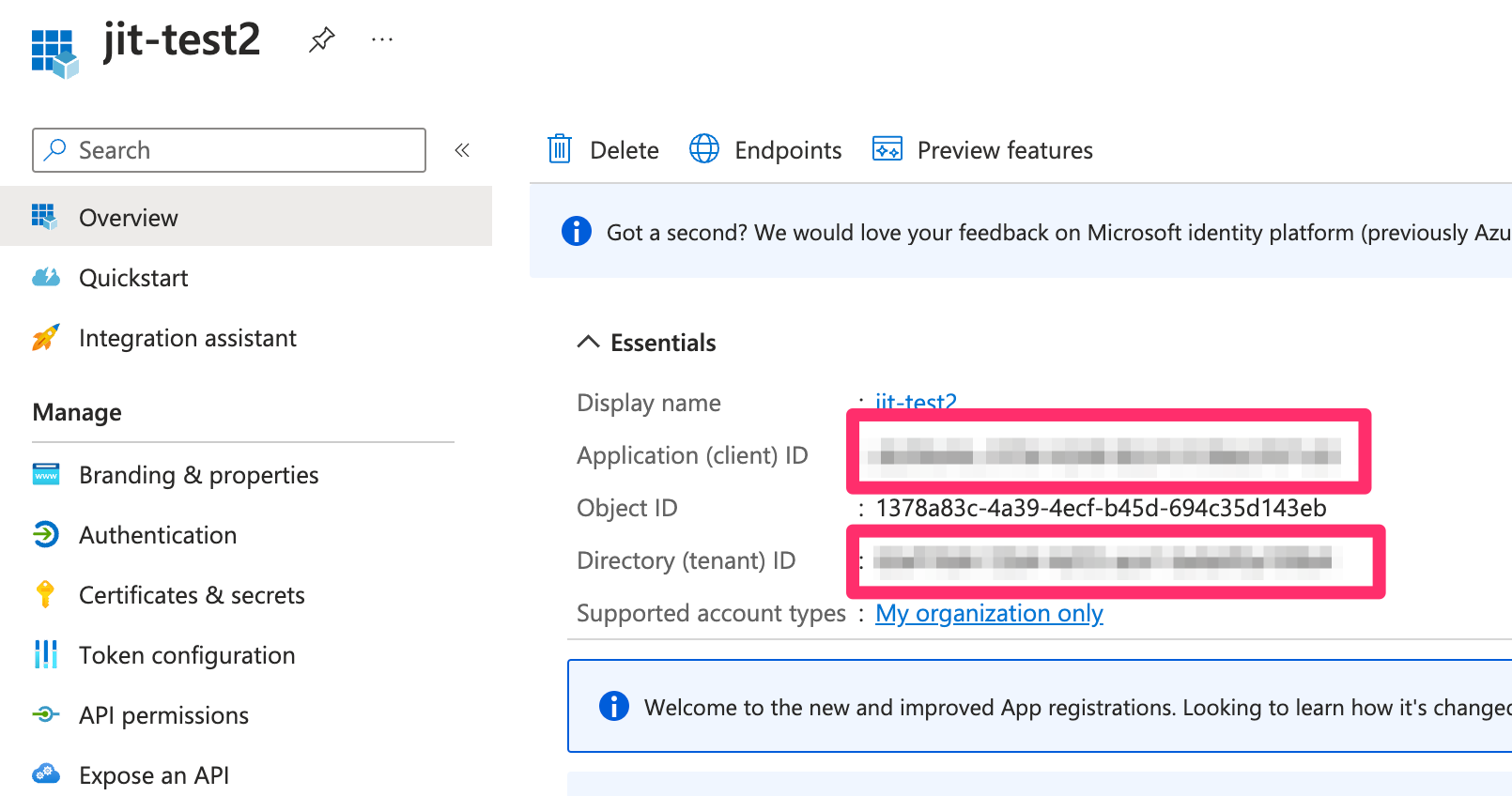Click the Authentication arrow icon
Screen dimensions: 1512x796
tap(46, 534)
